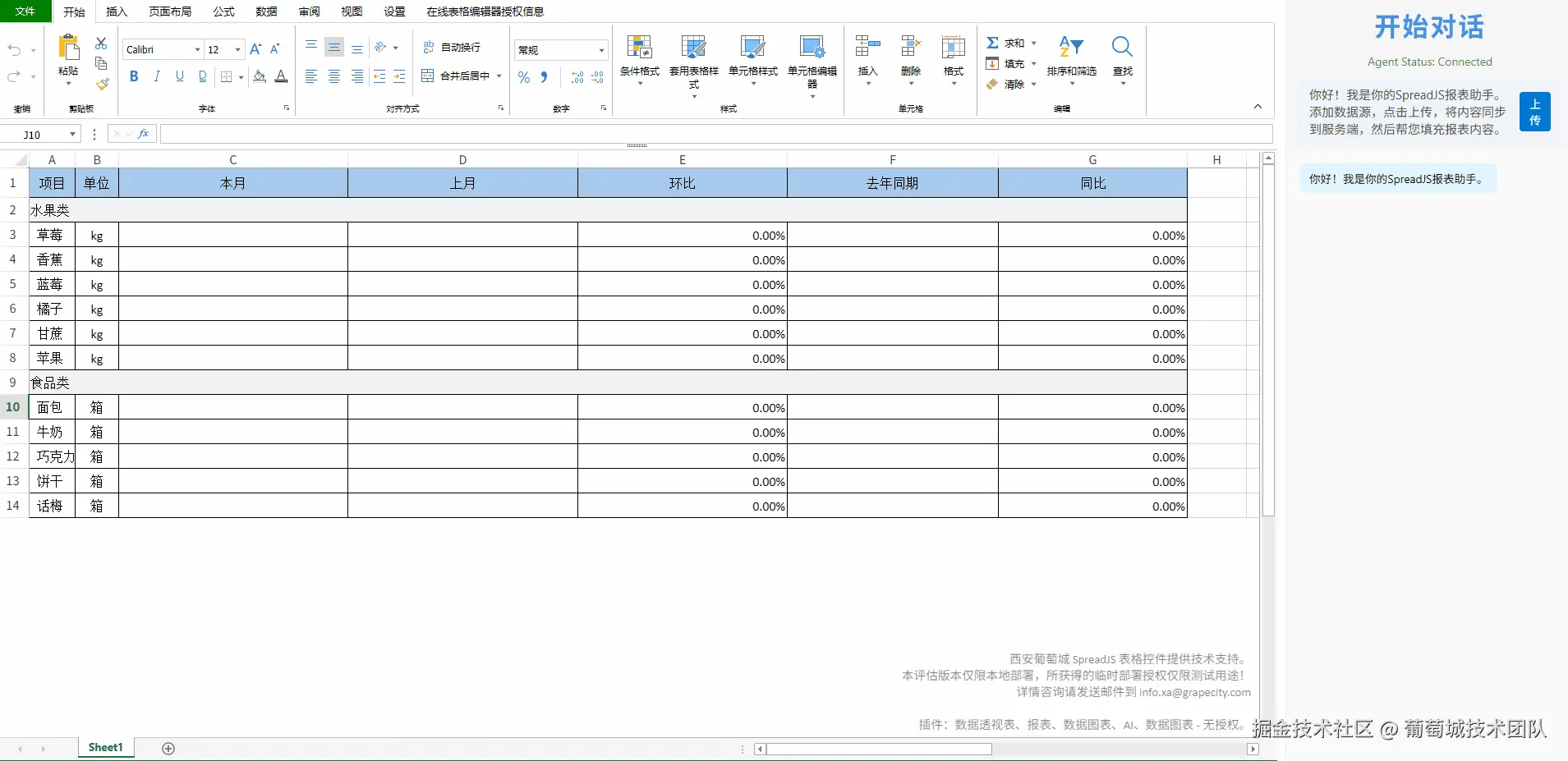Open the 在线表格编辑器授权信息 tab
This screenshot has height=761, width=1568.
click(485, 11)
